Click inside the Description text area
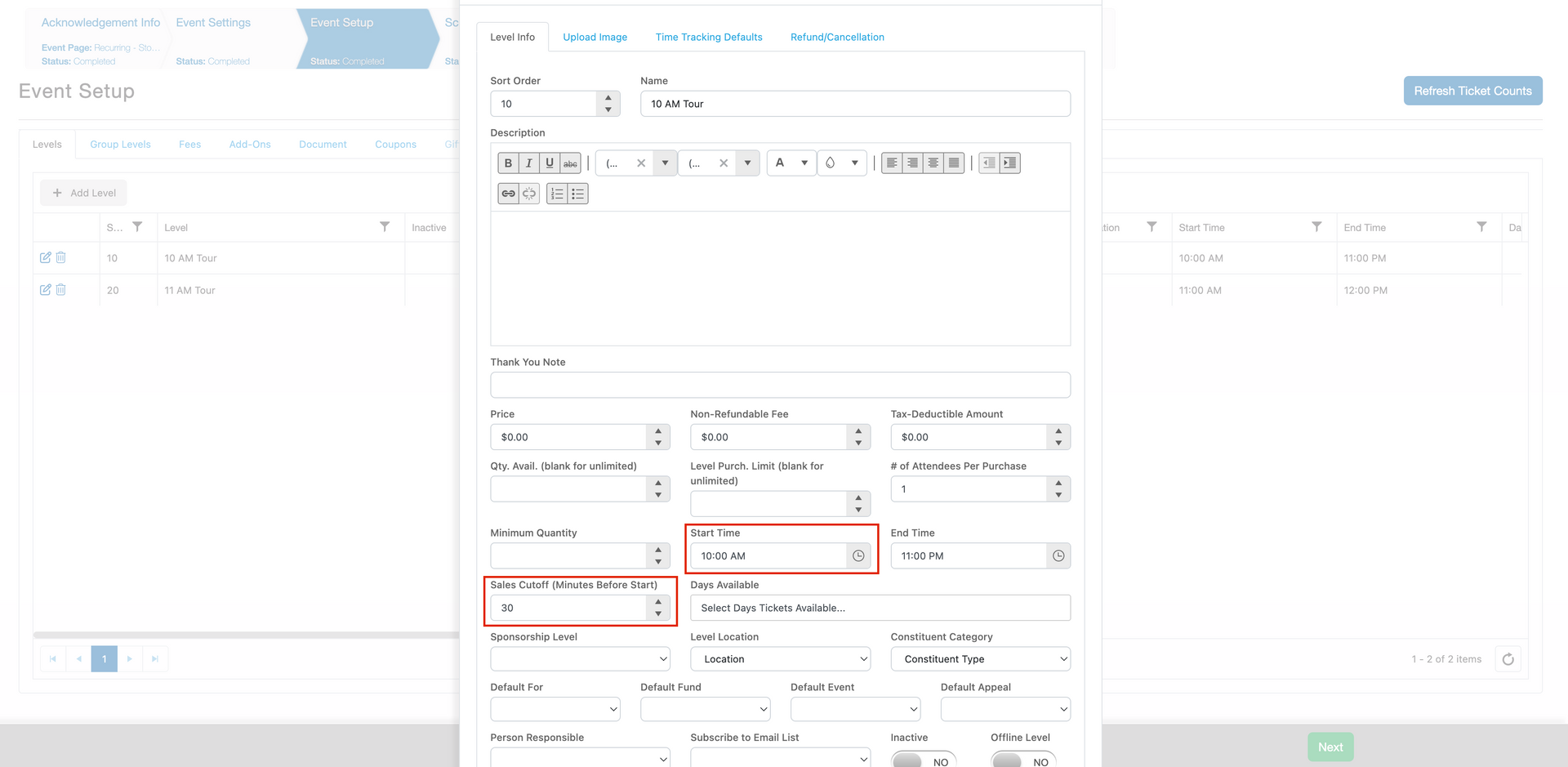The height and width of the screenshot is (767, 1568). pos(781,279)
